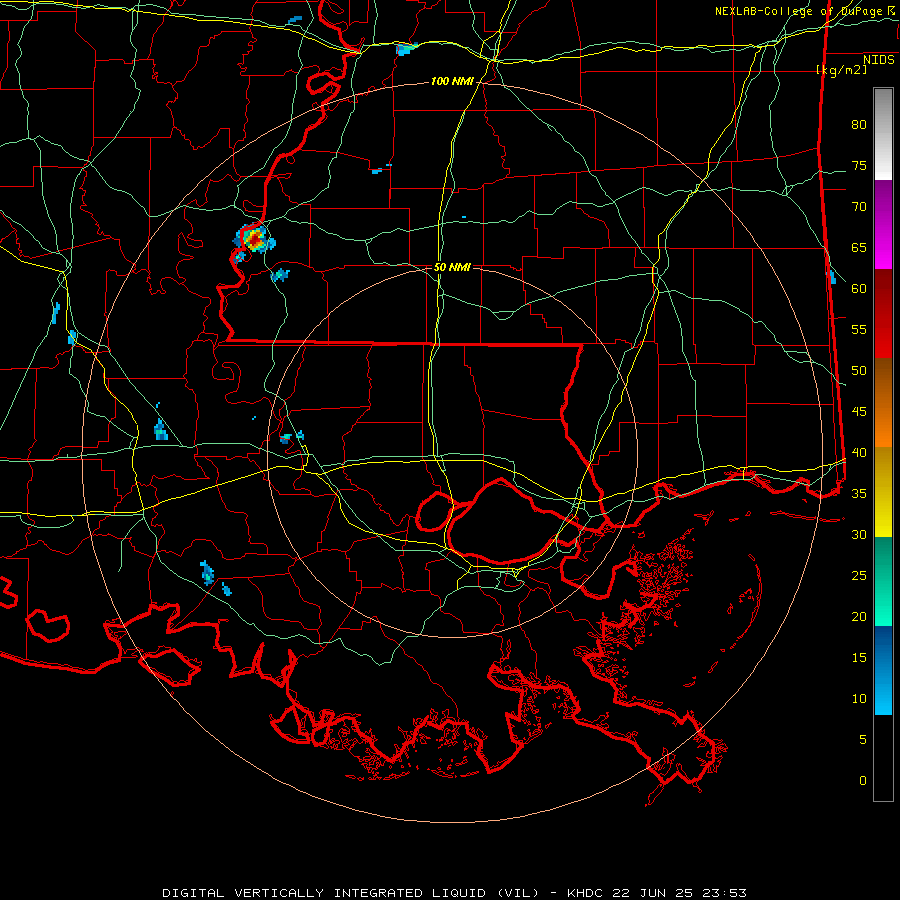Click the 55 value on the legend
900x900 pixels.
click(859, 329)
